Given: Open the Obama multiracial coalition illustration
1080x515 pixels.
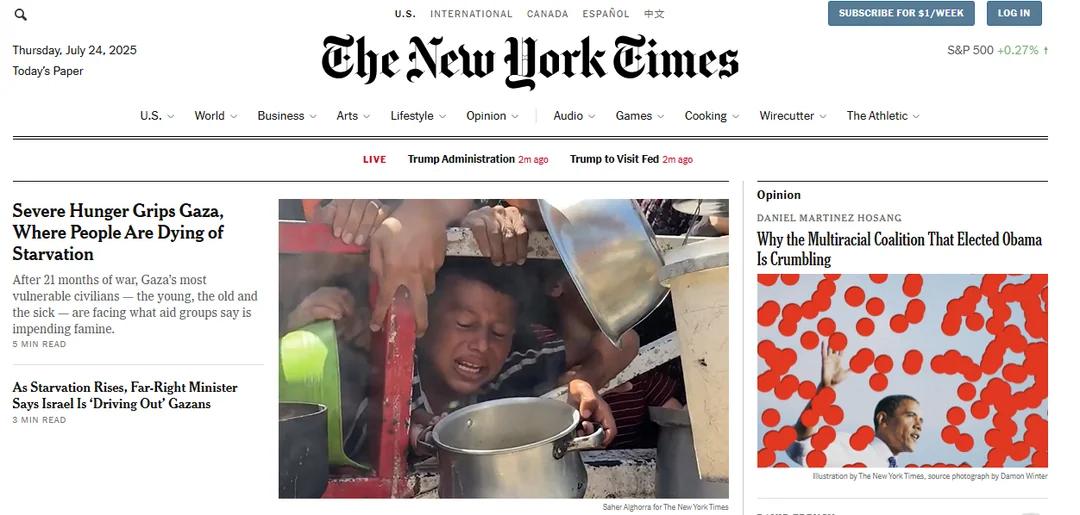Looking at the screenshot, I should (902, 371).
